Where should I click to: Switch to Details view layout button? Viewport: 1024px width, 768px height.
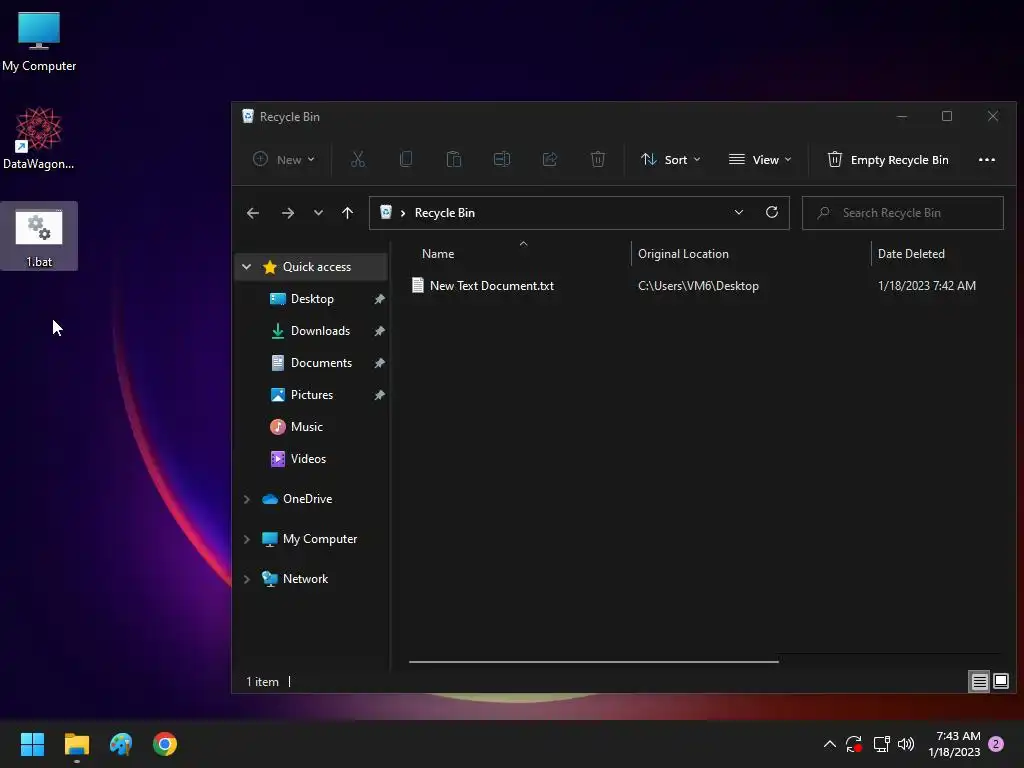(x=979, y=682)
